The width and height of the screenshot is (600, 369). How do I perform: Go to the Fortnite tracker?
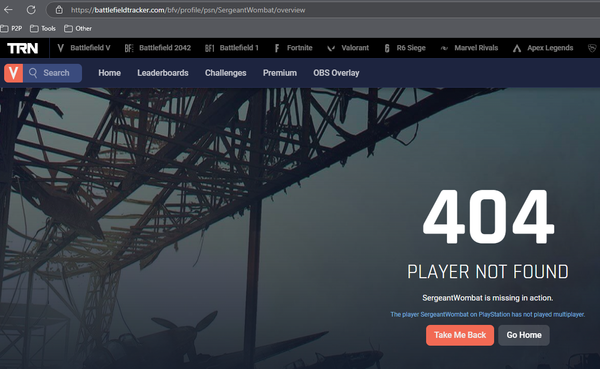click(293, 48)
